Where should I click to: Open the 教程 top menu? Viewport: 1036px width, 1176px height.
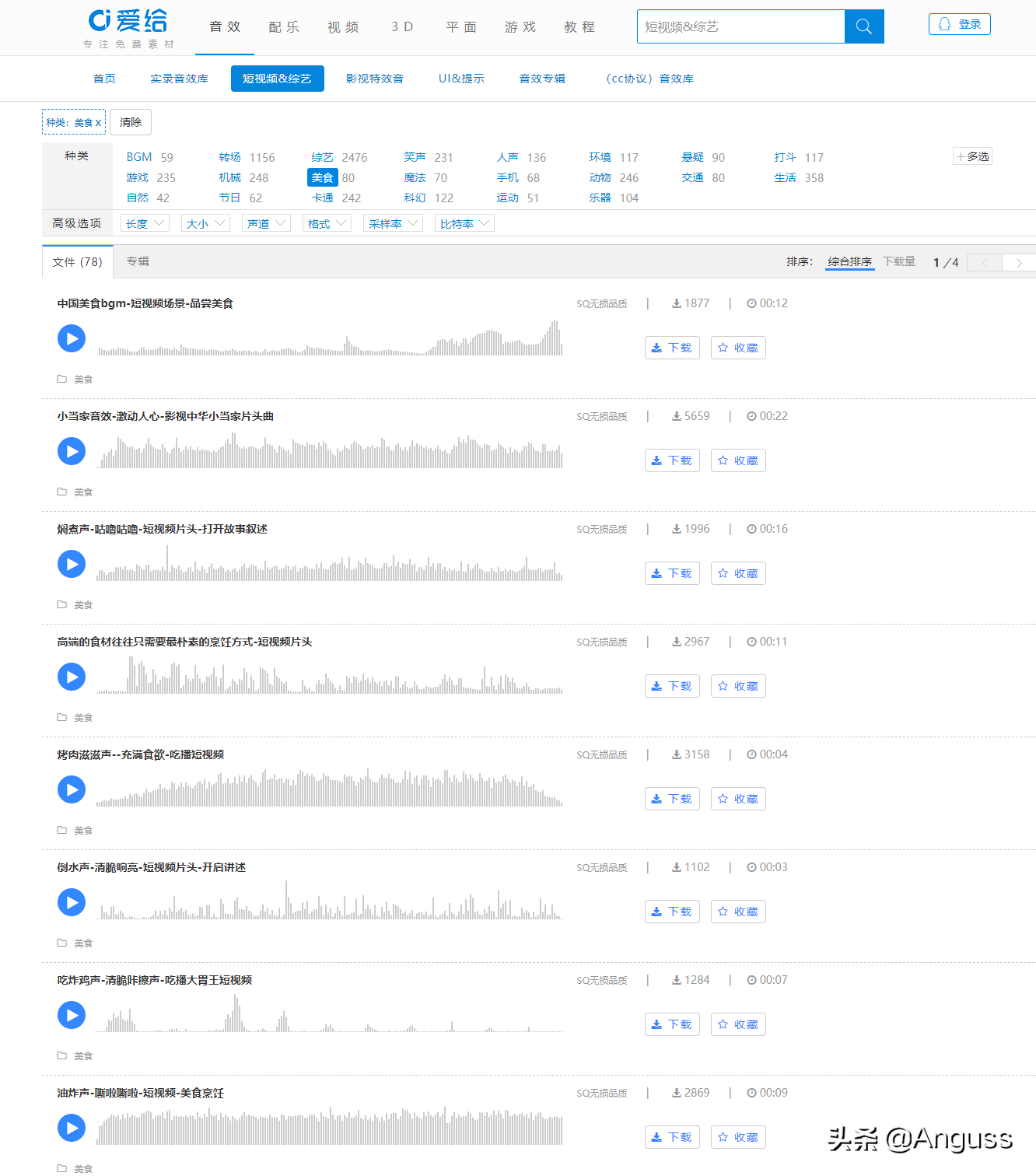coord(579,27)
